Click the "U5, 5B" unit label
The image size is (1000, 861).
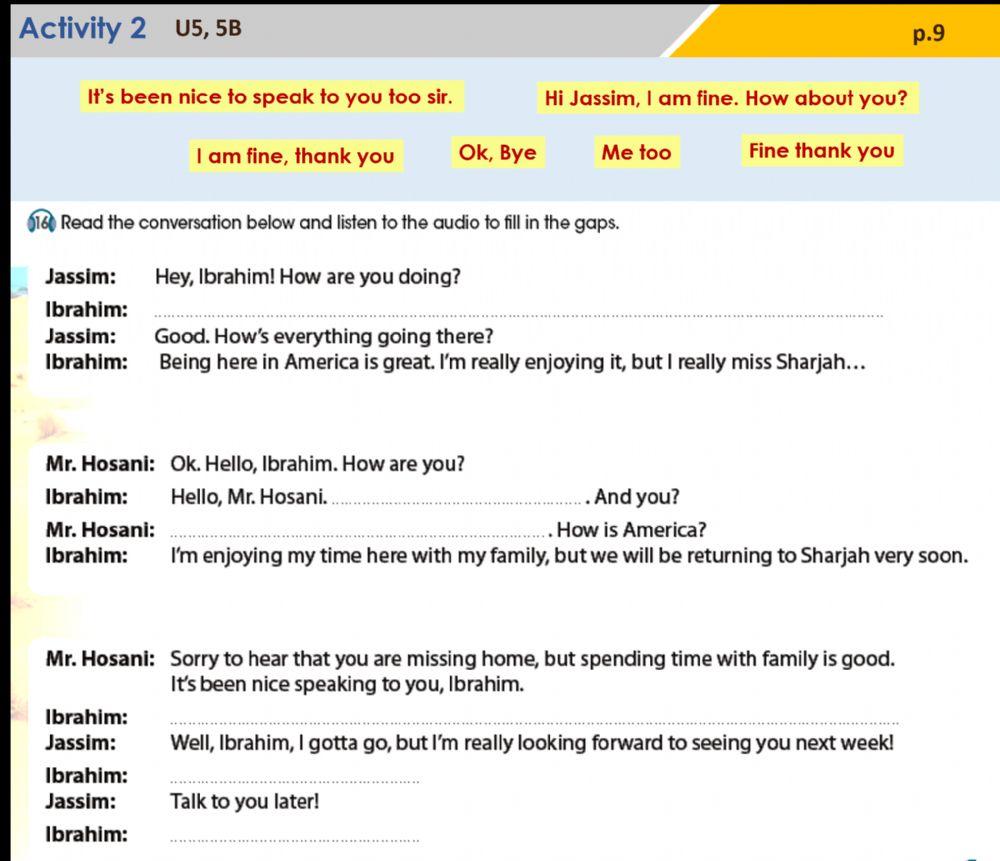(208, 29)
